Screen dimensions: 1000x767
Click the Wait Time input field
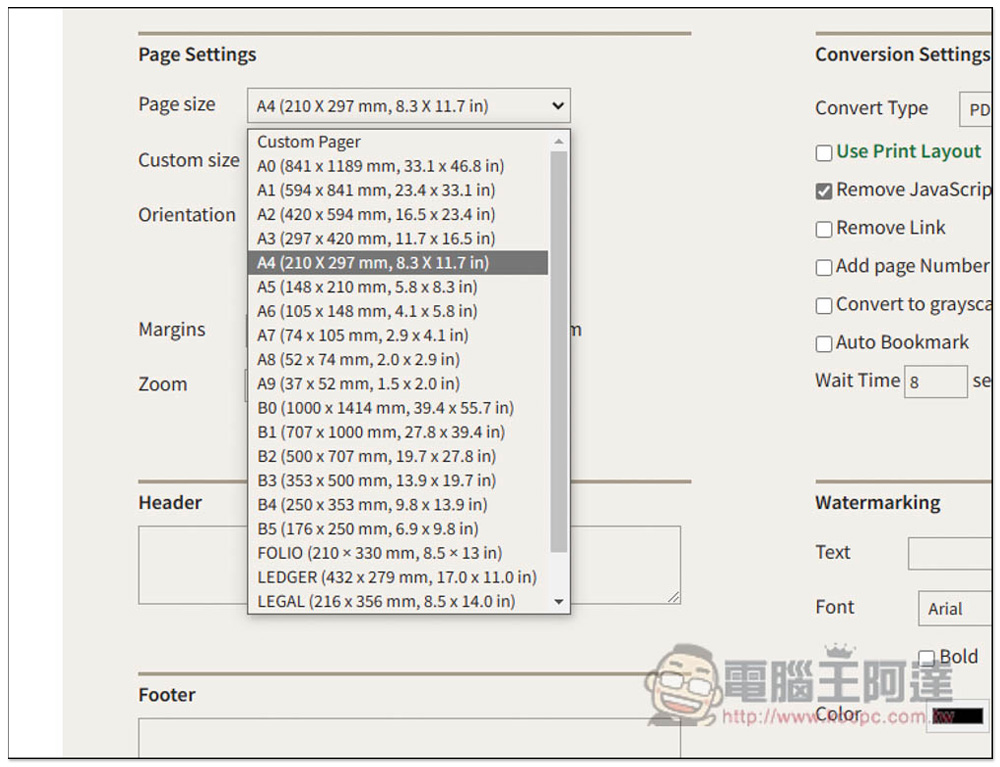(935, 382)
